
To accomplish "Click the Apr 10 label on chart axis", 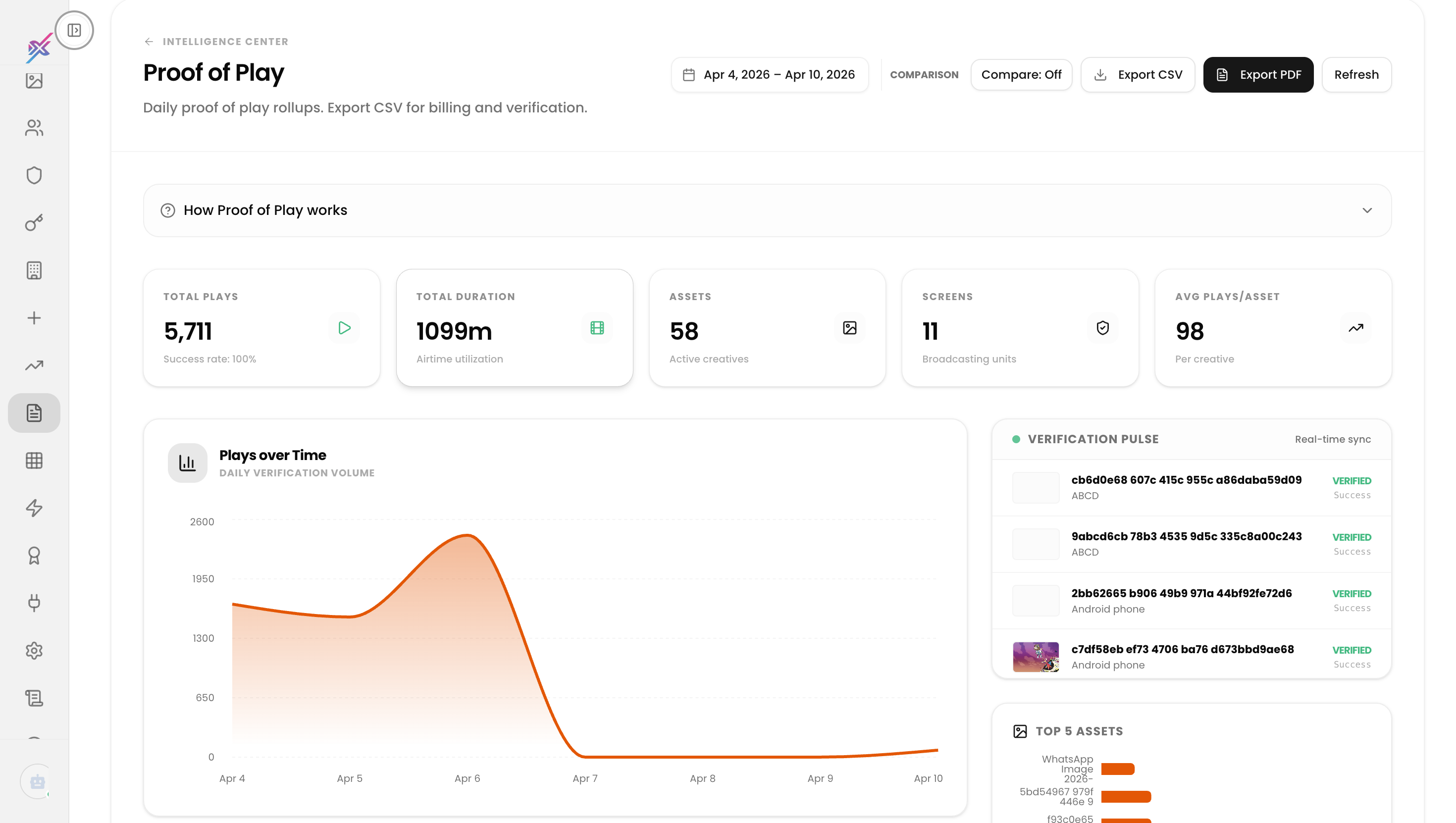I will coord(928,778).
